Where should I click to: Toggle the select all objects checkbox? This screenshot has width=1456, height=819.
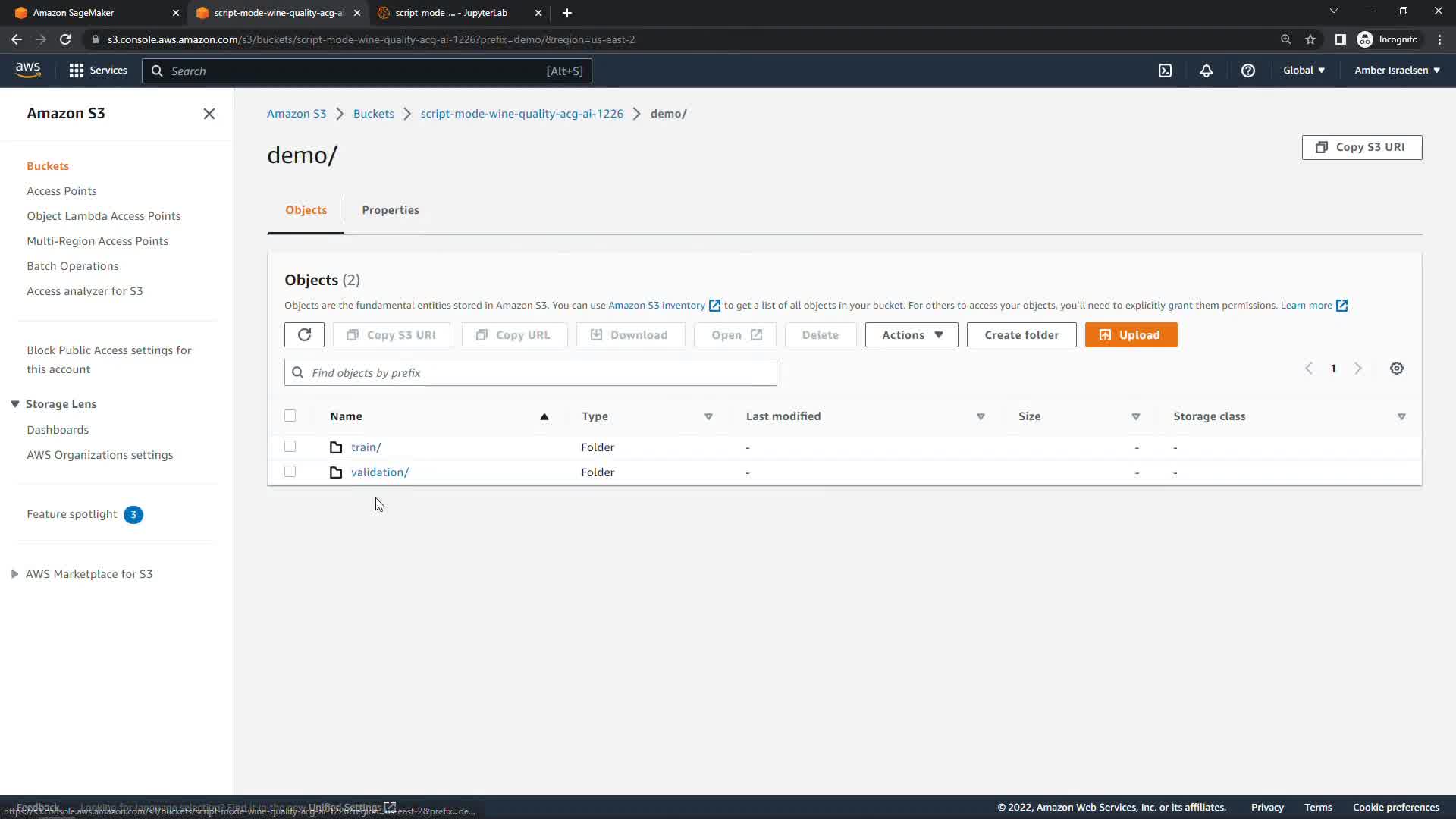pos(290,416)
